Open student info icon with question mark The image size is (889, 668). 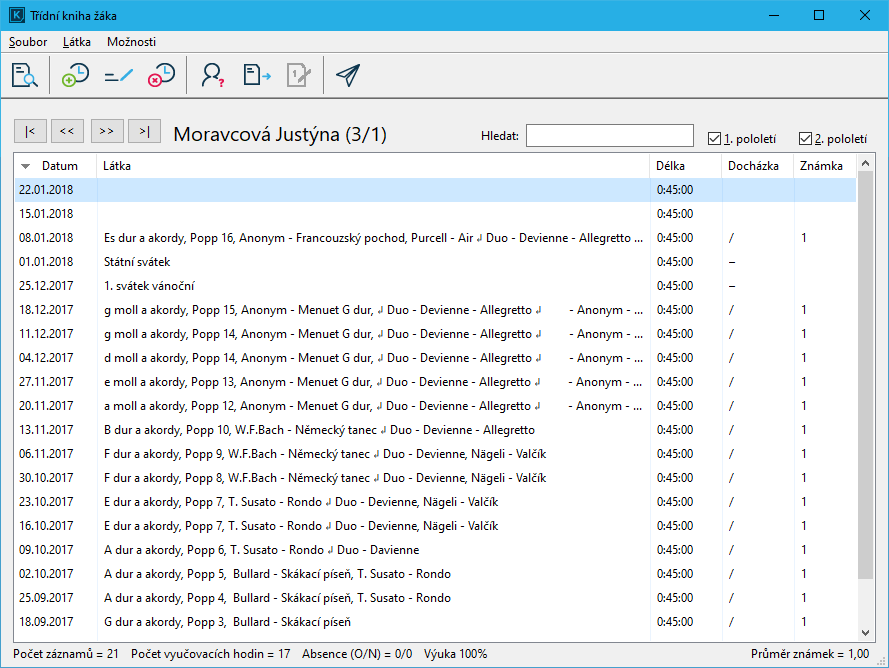coord(212,76)
